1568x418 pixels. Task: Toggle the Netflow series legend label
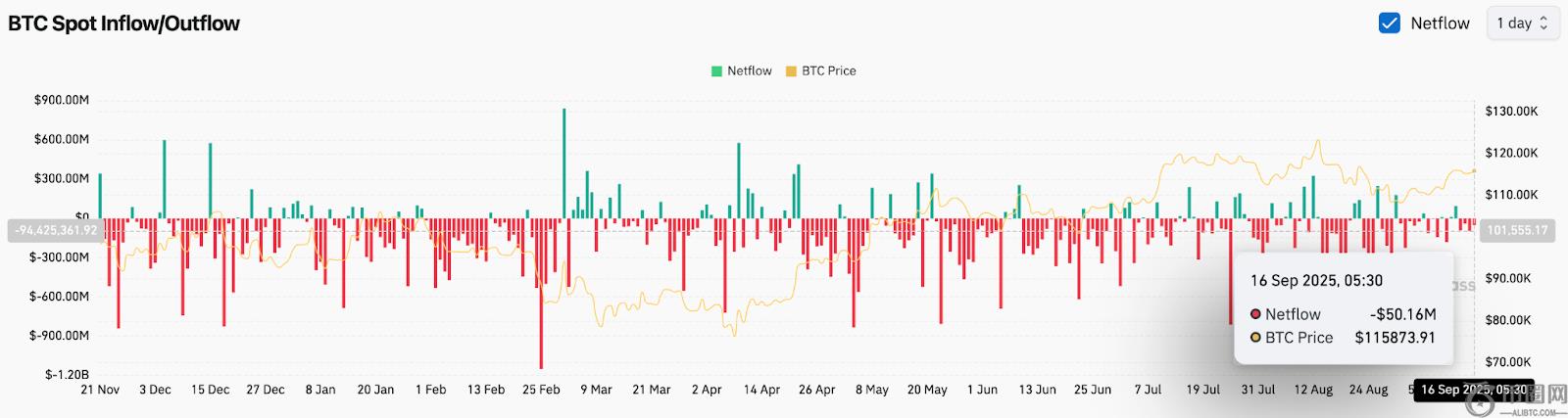[x=749, y=71]
